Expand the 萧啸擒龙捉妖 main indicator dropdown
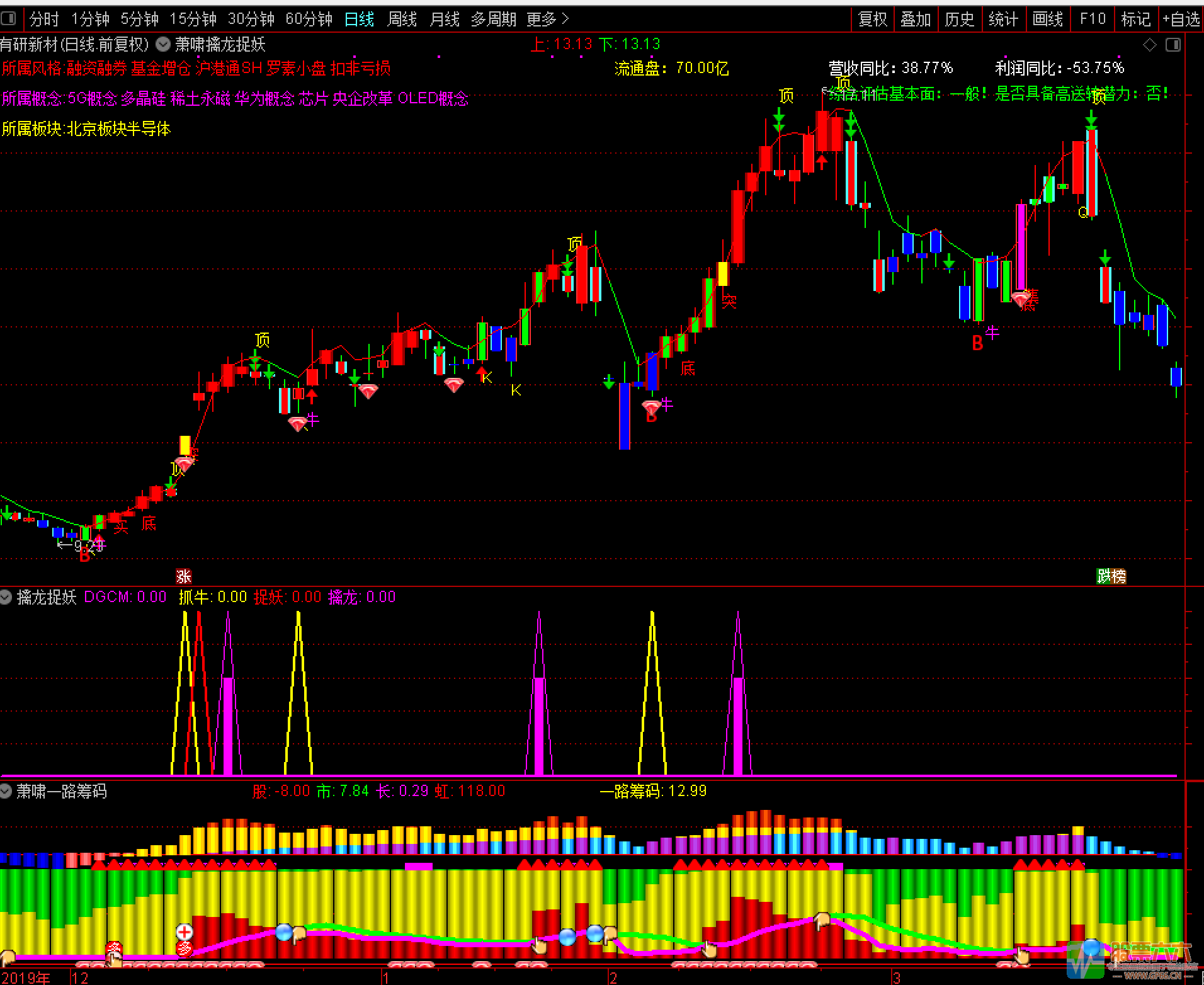The height and width of the screenshot is (985, 1204). pyautogui.click(x=163, y=44)
